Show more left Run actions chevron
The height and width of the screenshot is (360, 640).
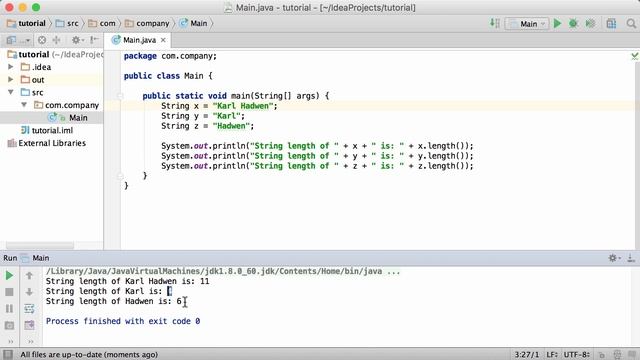tap(11, 341)
